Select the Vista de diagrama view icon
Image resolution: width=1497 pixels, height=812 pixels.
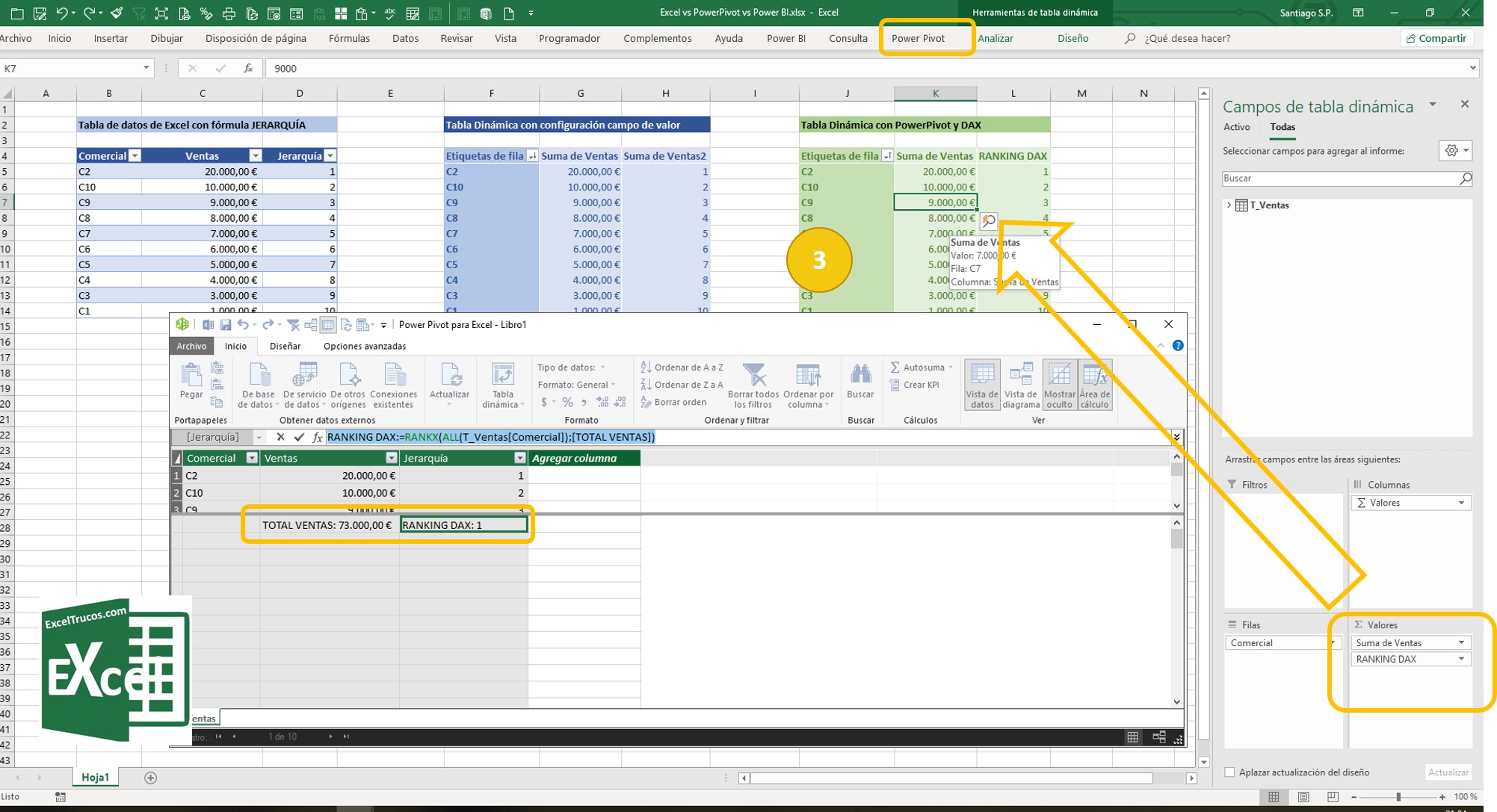pos(1021,384)
